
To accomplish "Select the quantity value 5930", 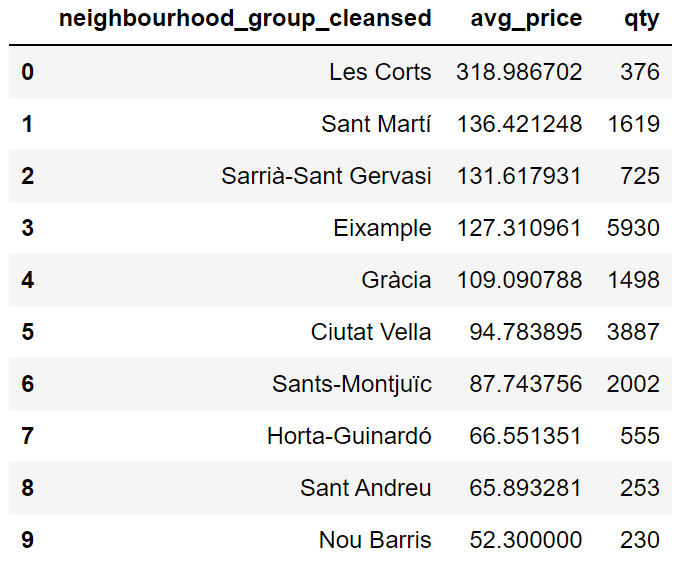I will click(632, 228).
